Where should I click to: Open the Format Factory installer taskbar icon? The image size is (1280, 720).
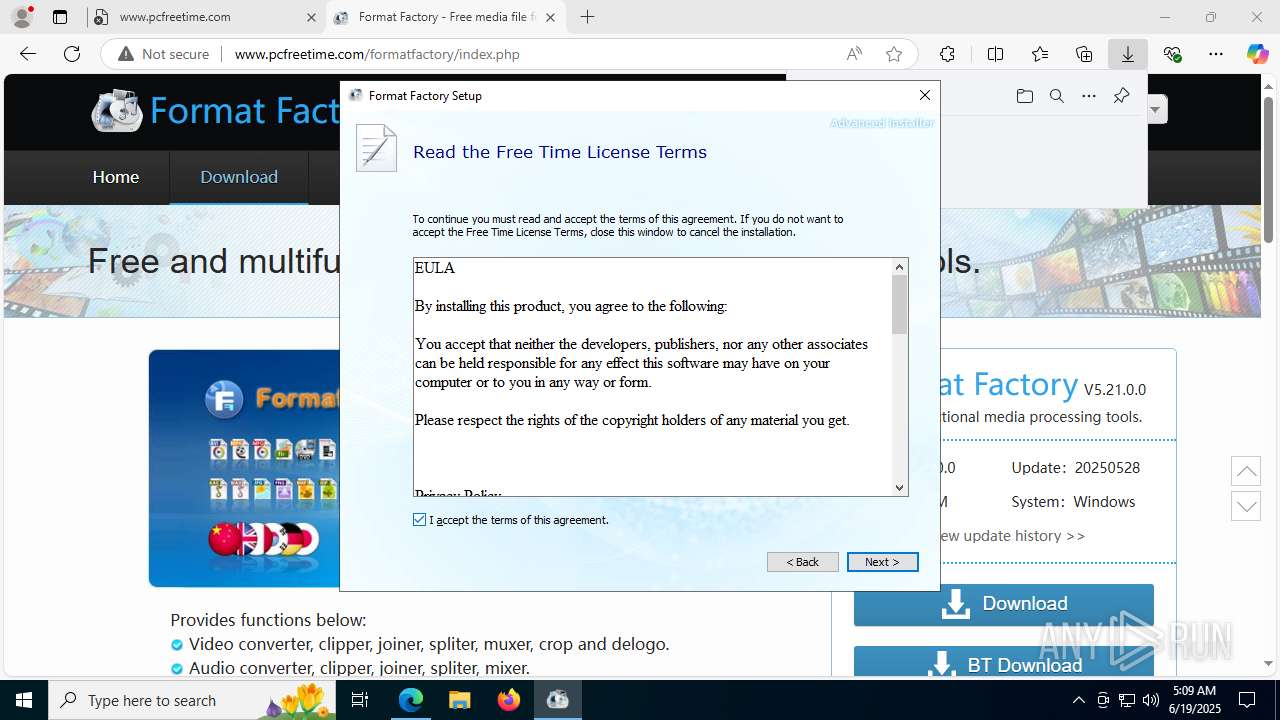click(558, 700)
